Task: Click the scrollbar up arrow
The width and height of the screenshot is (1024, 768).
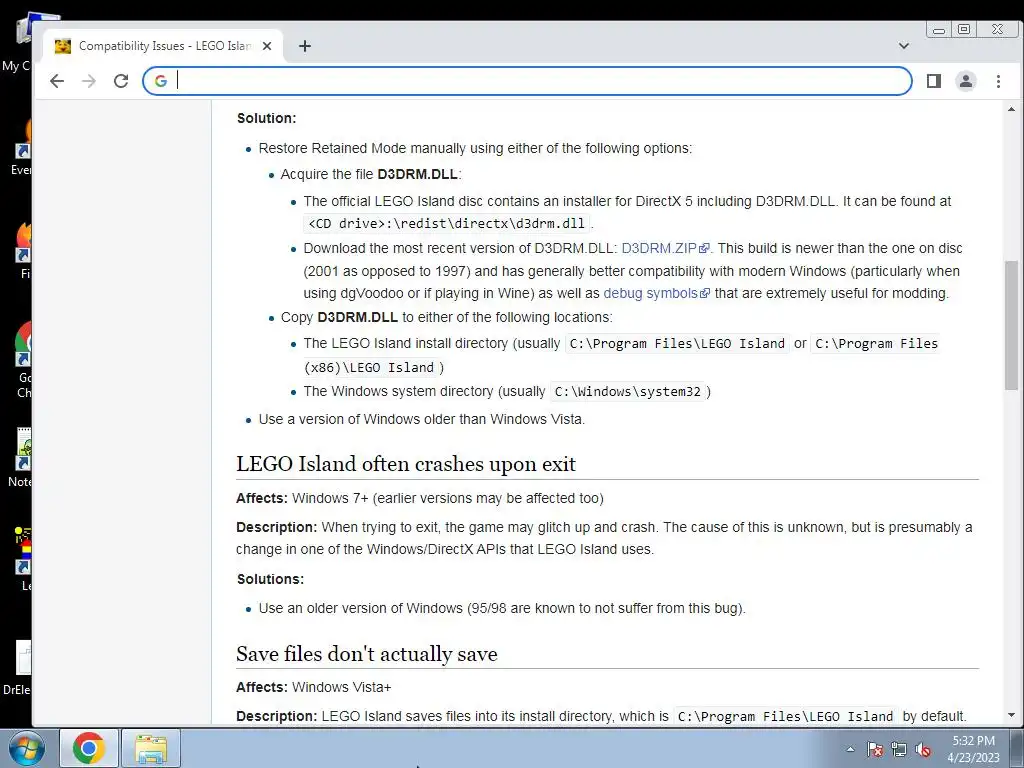Action: coord(1012,109)
